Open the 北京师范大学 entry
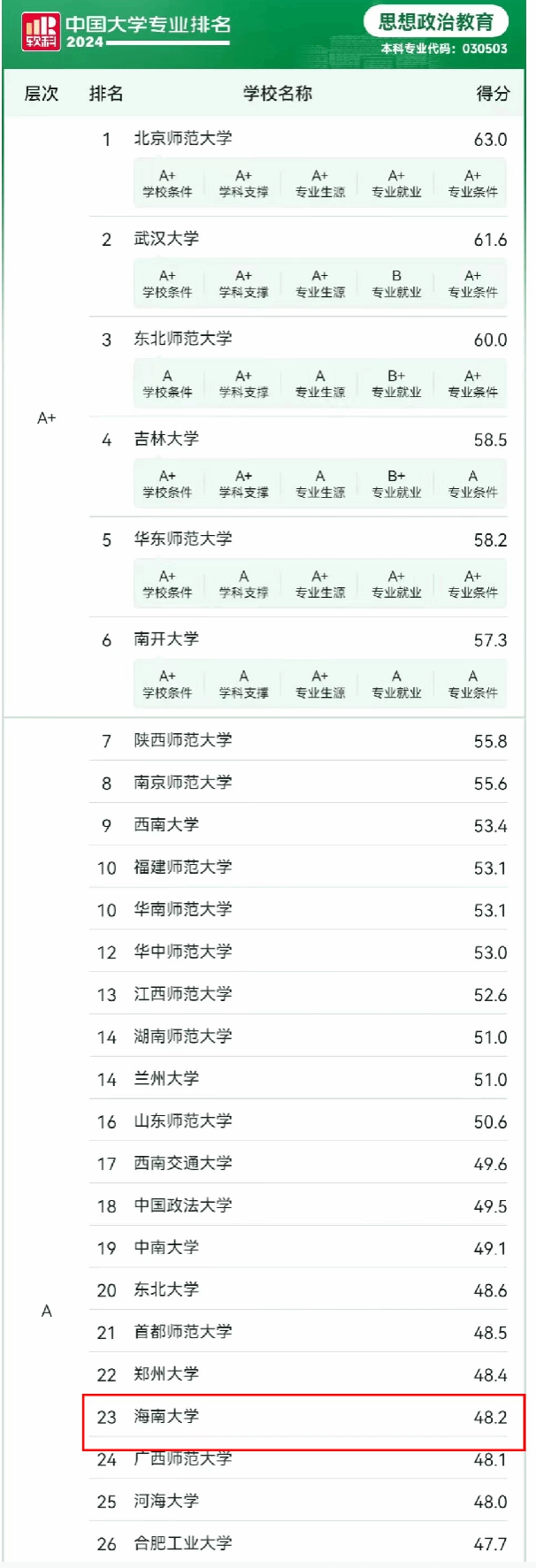Screen dimensions: 536x1568 pos(183,139)
